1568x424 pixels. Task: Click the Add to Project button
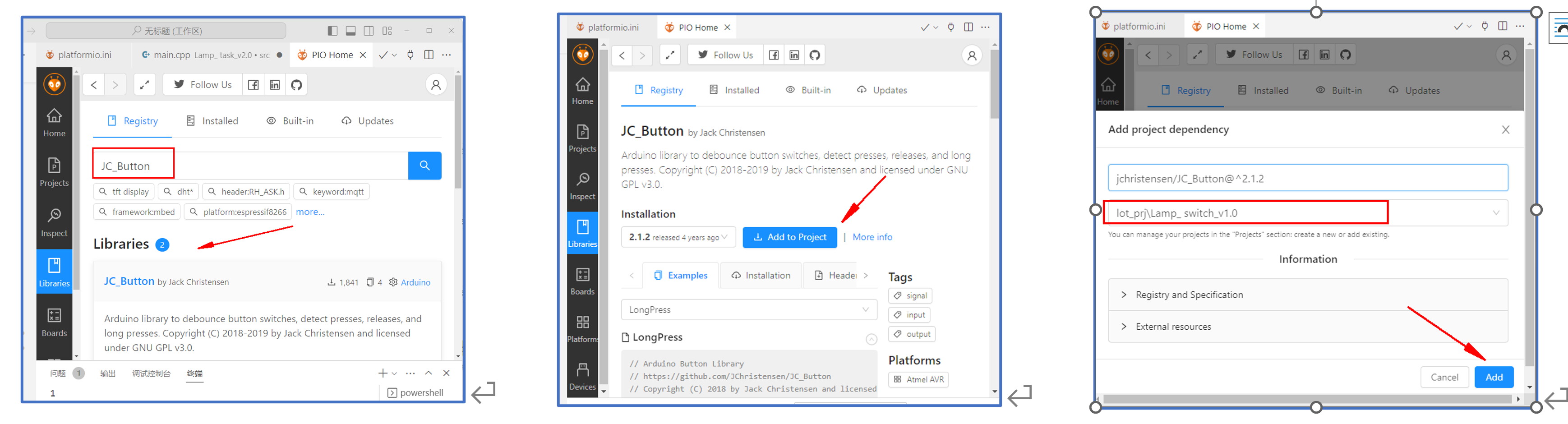(789, 237)
